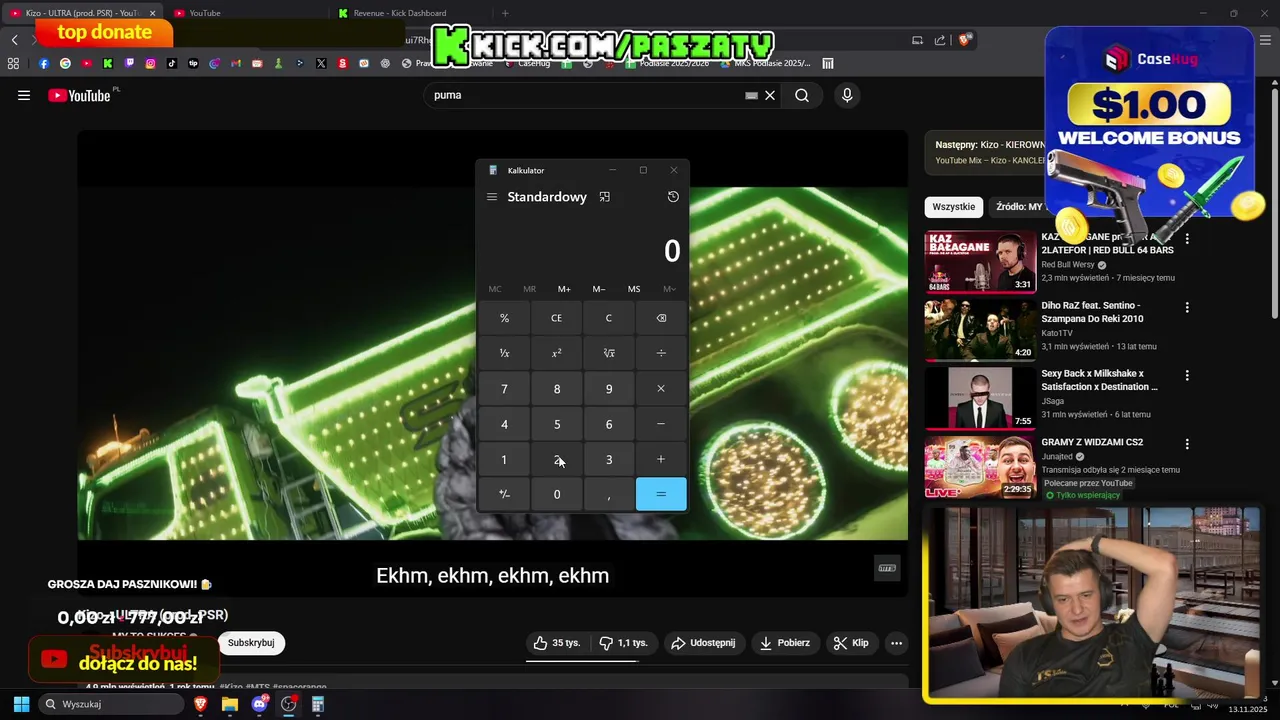Switch to the Revenue - Kick Dashboard tab
The height and width of the screenshot is (720, 1280).
pos(410,13)
